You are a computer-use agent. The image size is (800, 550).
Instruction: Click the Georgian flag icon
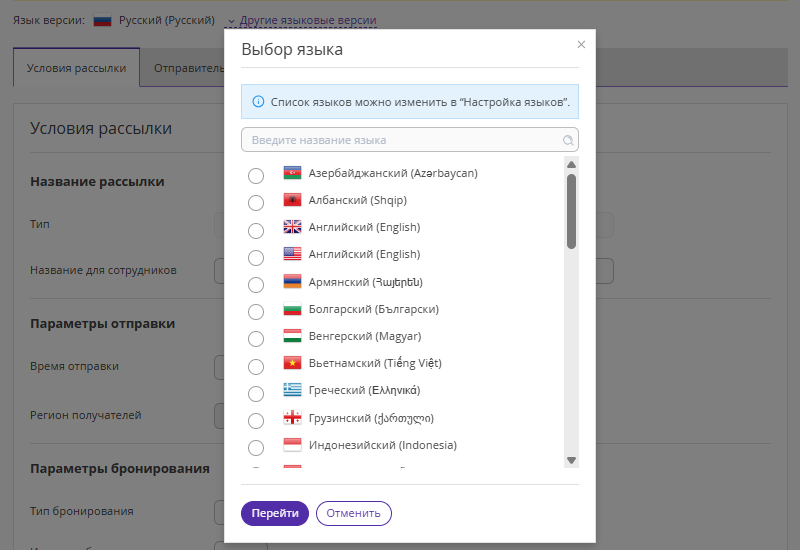[292, 418]
